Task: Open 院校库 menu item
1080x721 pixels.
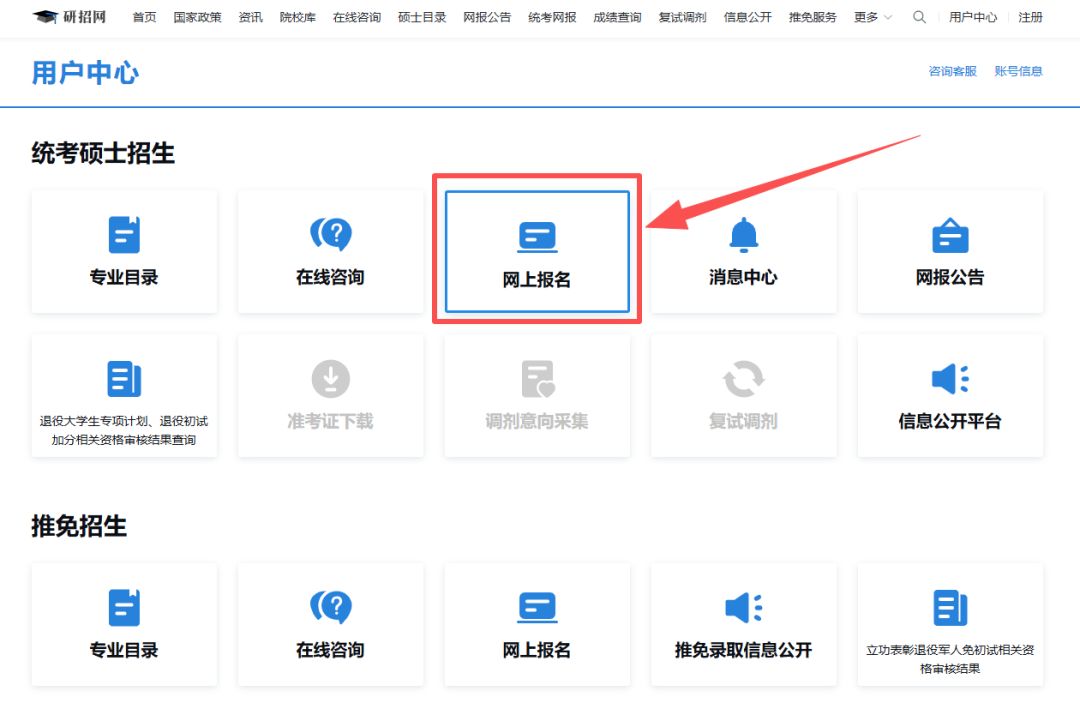Action: click(298, 17)
